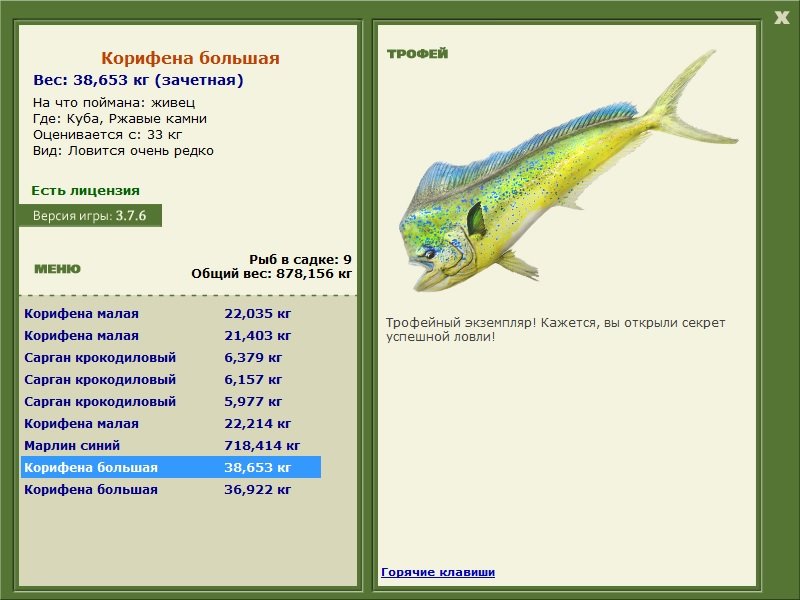The width and height of the screenshot is (800, 600).
Task: Click the Трофейный экземпляр description text
Action: 555,330
